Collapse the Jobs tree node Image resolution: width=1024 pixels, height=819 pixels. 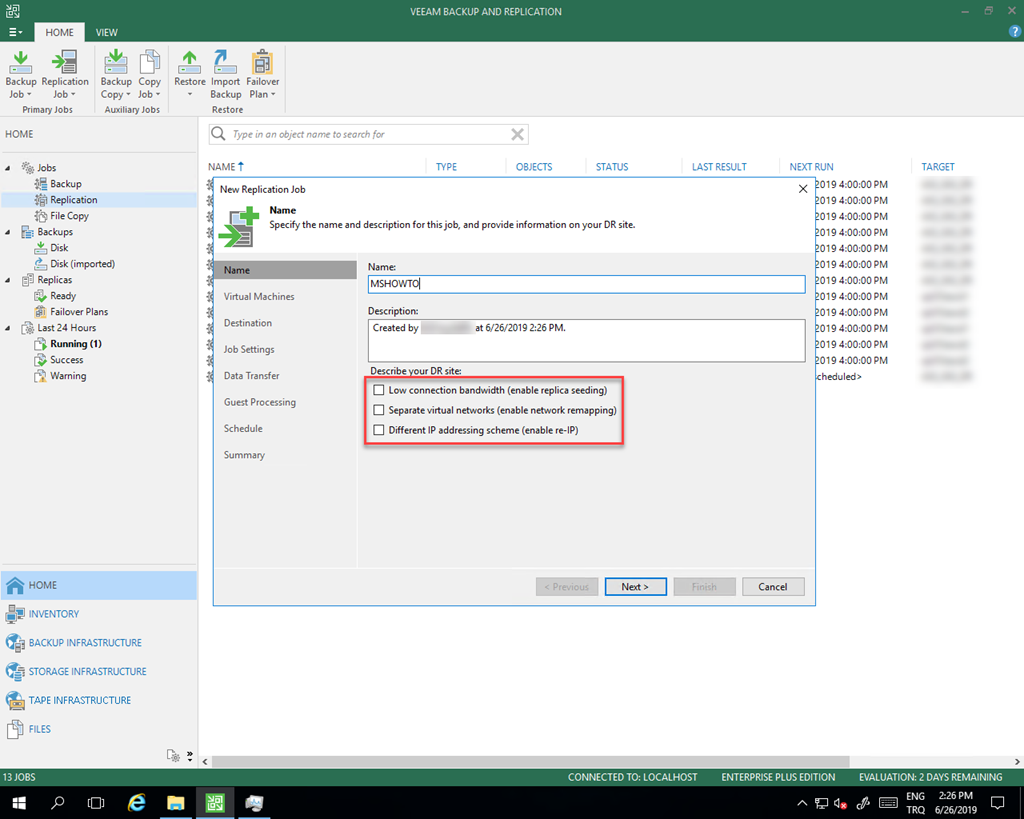[8, 168]
